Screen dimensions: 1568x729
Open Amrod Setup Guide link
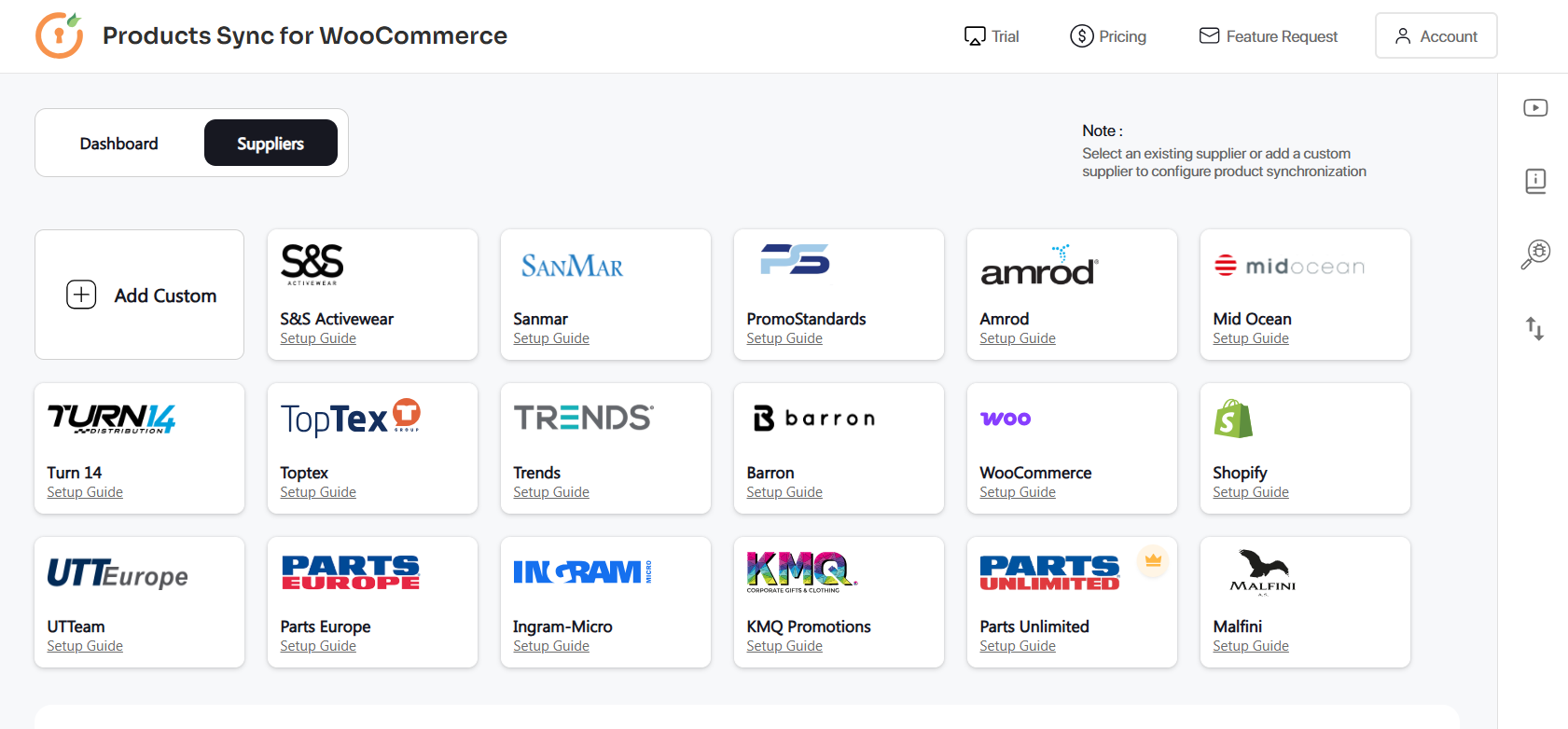1018,338
